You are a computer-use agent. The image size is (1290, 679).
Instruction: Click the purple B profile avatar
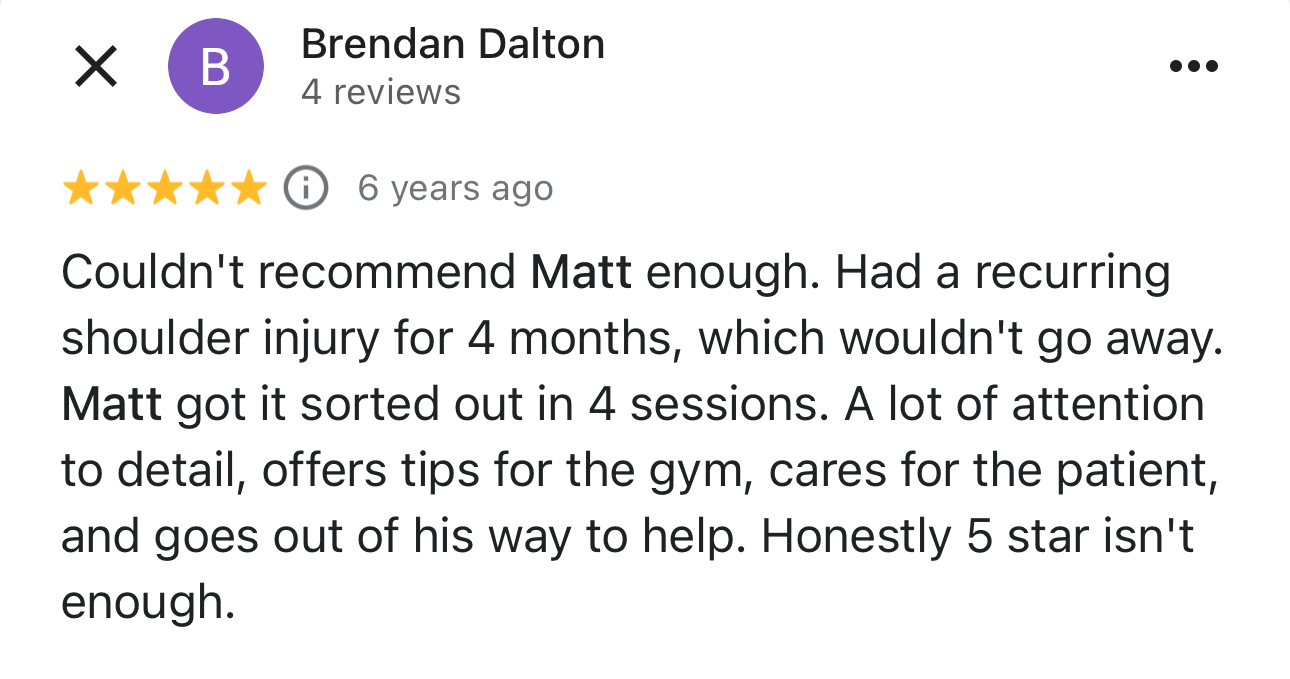tap(215, 67)
